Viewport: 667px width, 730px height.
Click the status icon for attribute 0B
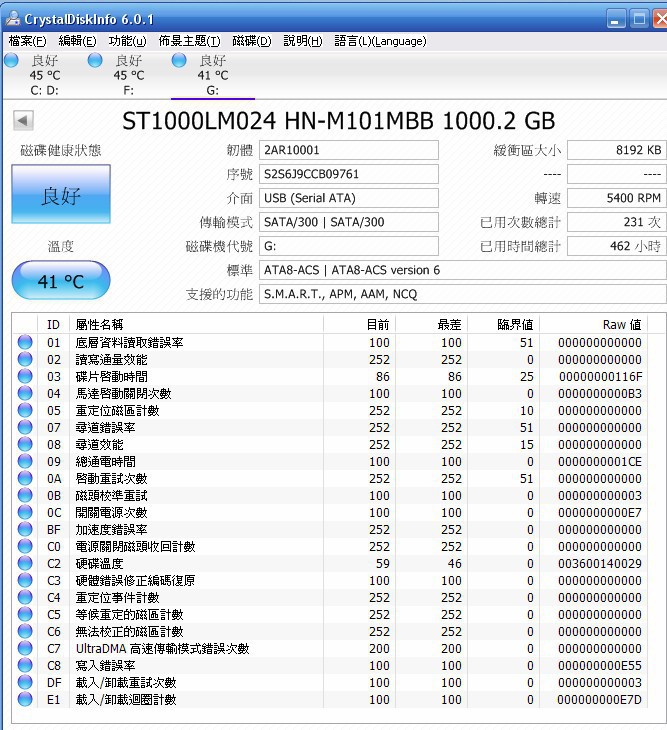(x=25, y=495)
